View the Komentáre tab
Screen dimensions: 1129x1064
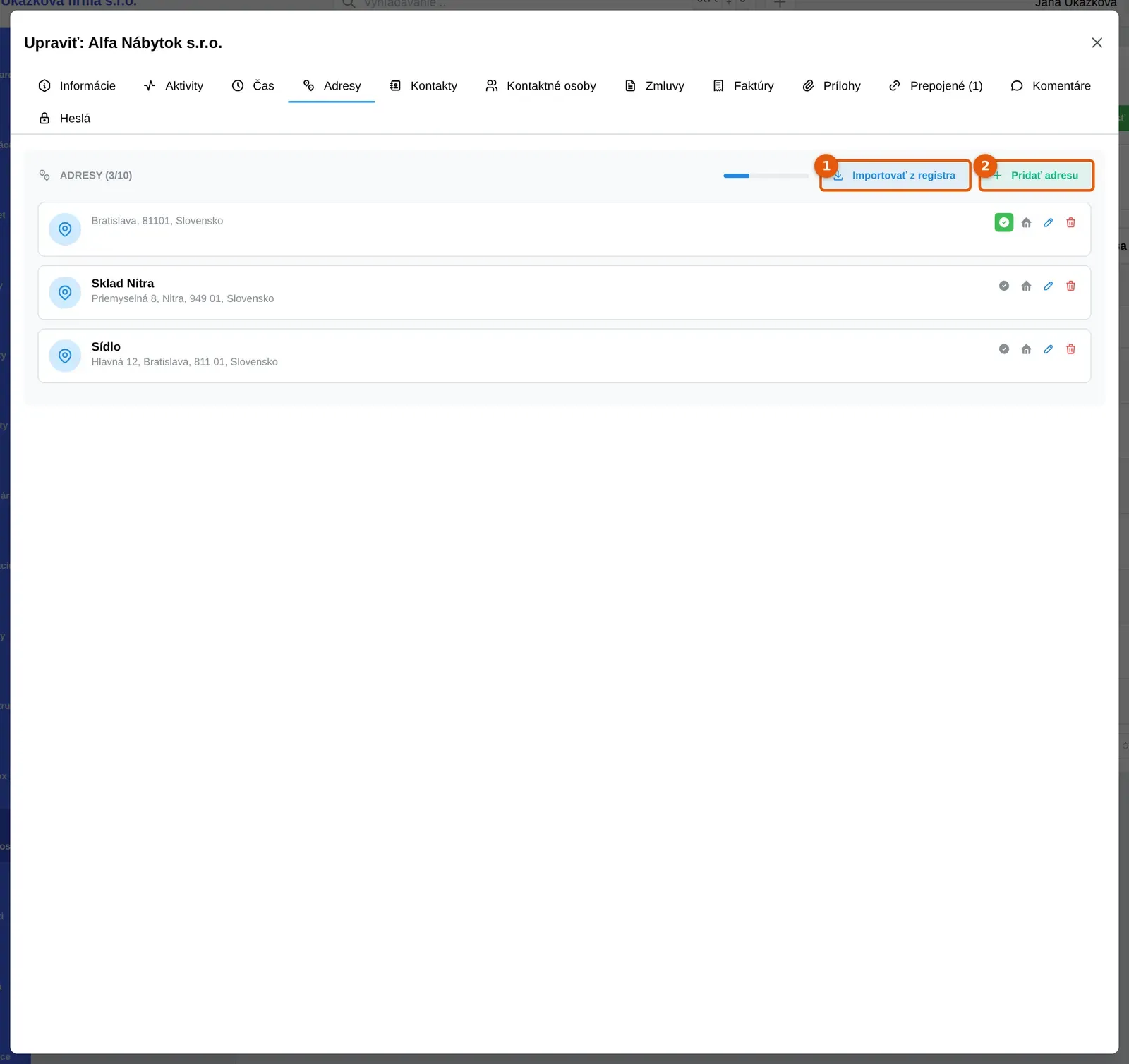[x=1051, y=86]
